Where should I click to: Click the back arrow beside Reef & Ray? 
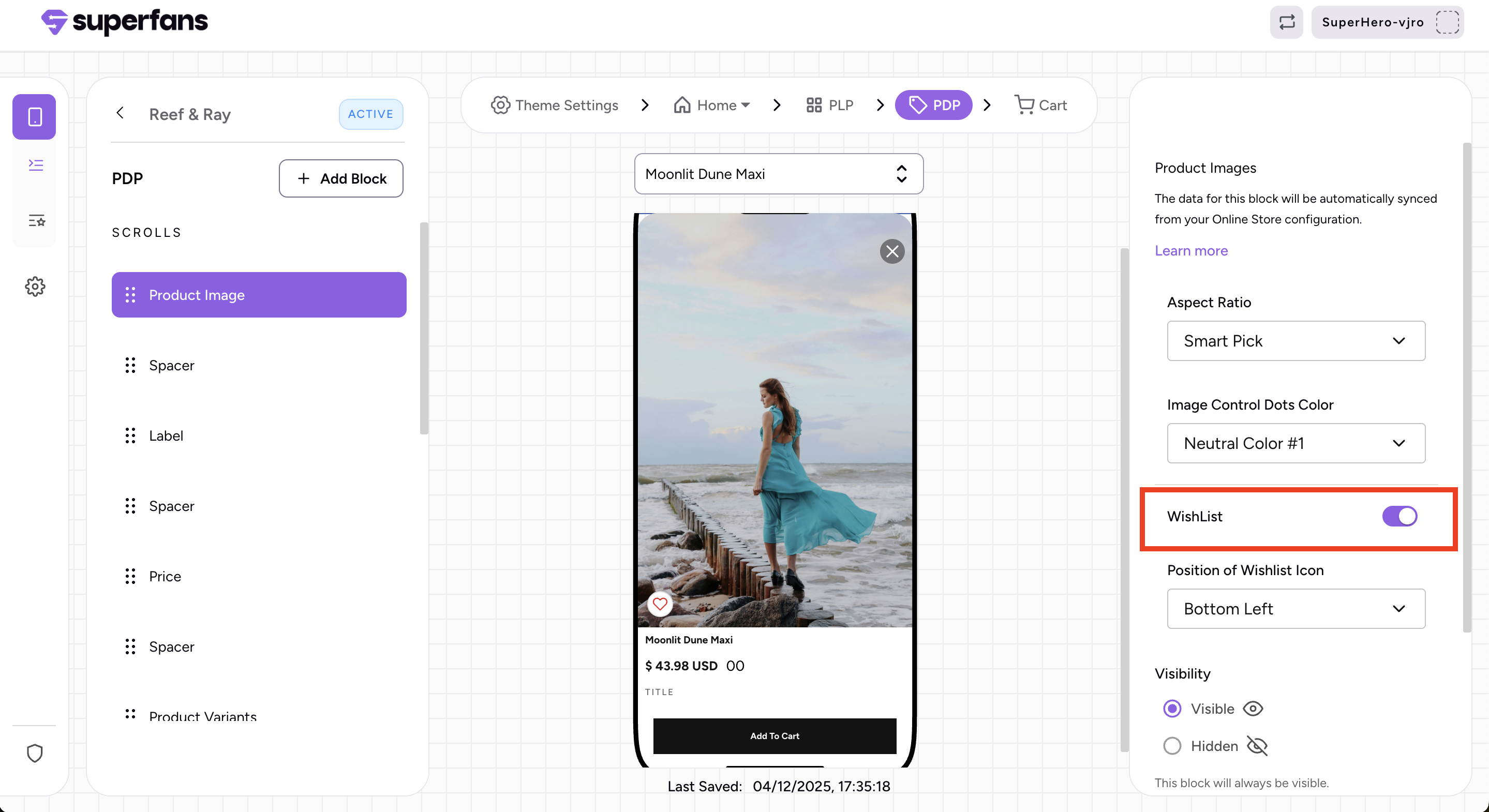(120, 113)
